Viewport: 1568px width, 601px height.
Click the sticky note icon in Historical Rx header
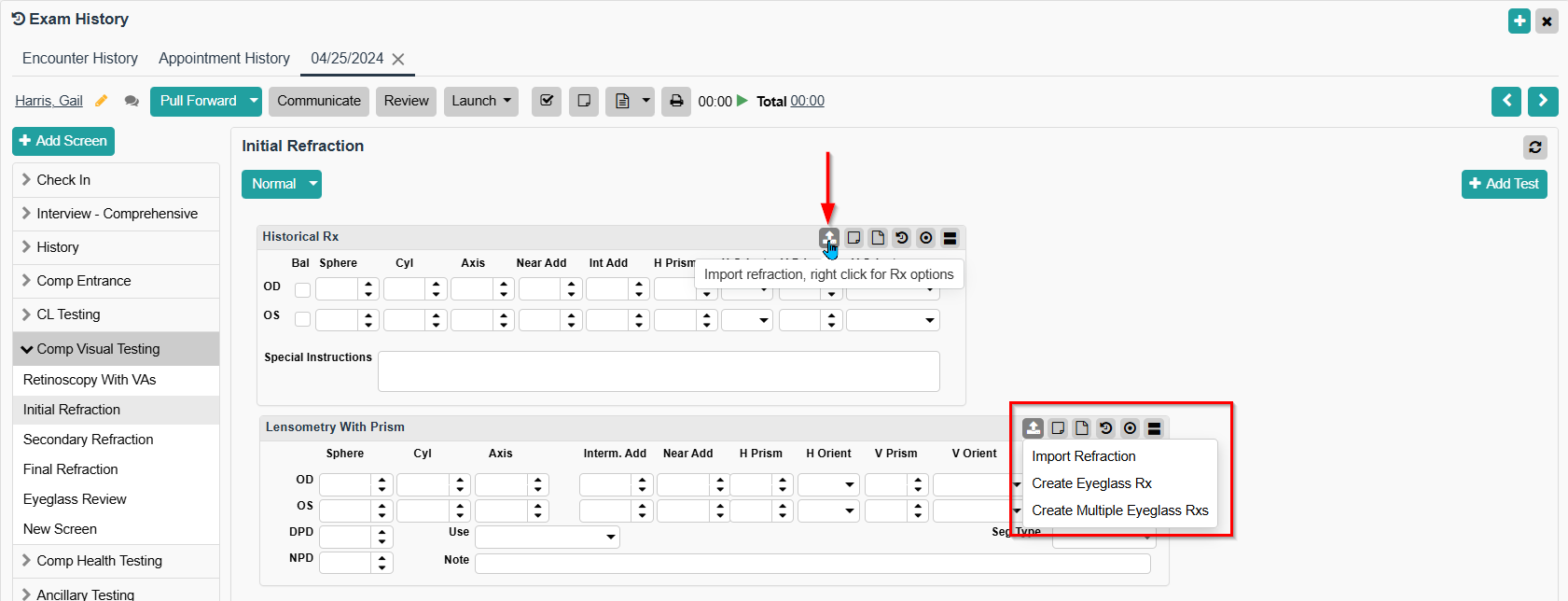point(853,238)
